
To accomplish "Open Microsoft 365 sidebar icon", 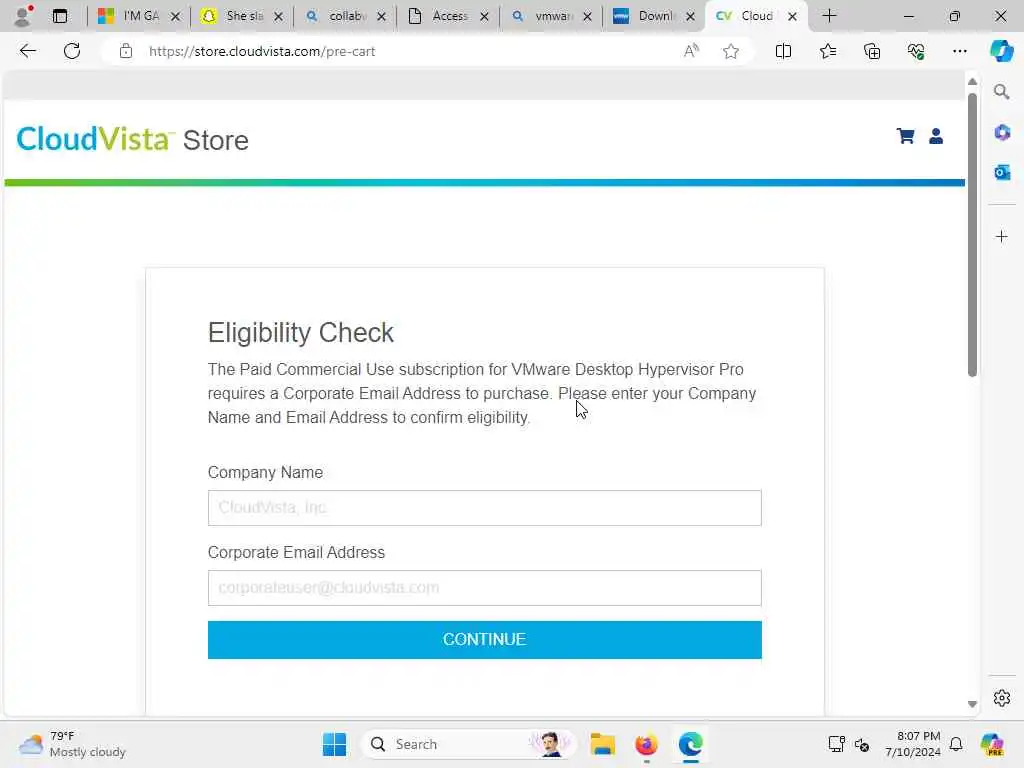I will click(1001, 133).
